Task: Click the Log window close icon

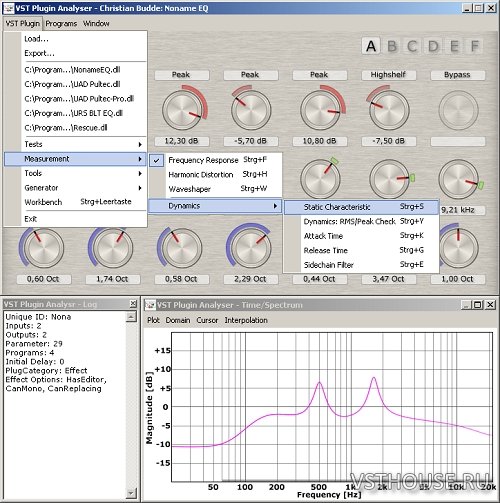Action: click(133, 304)
